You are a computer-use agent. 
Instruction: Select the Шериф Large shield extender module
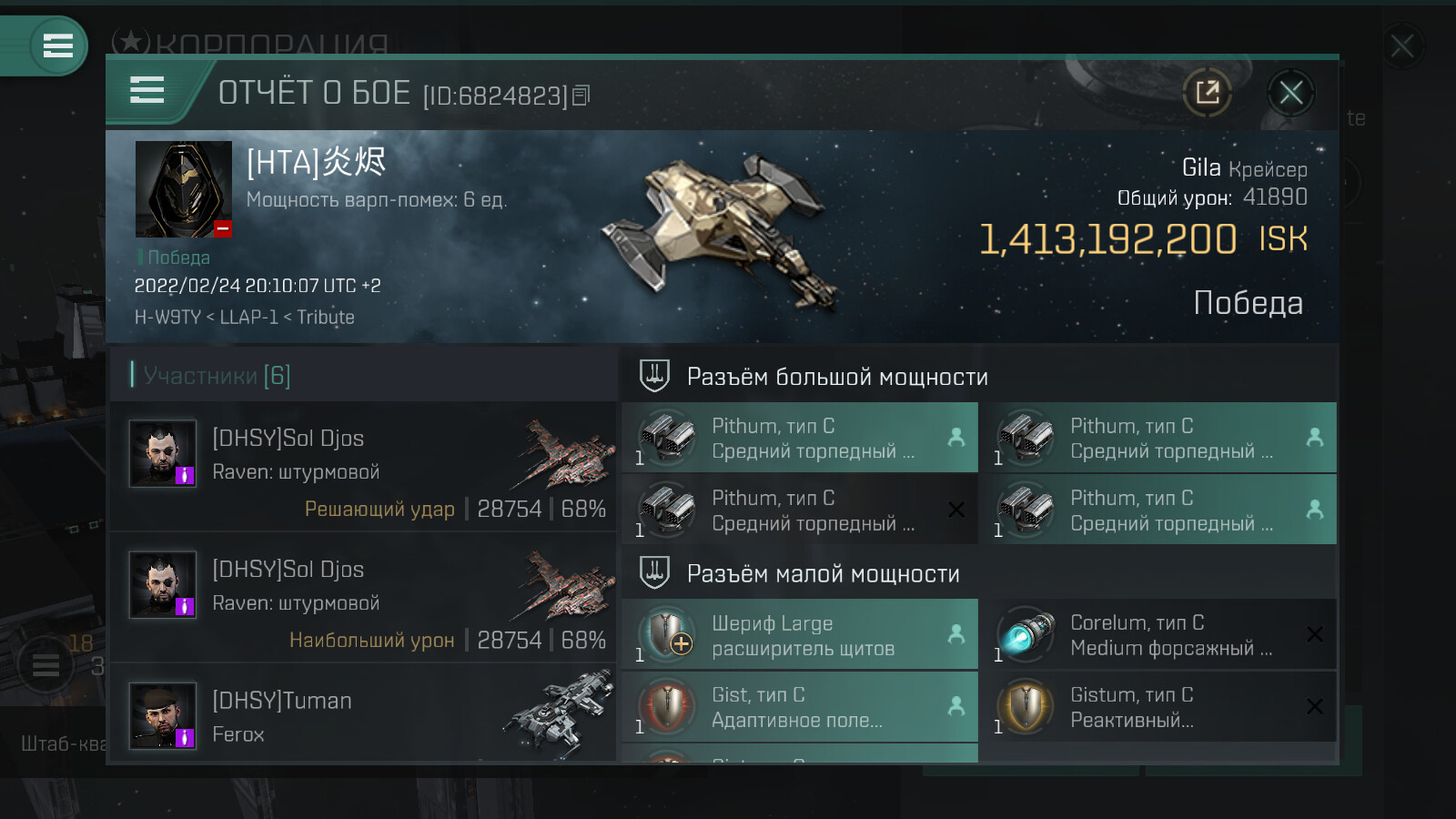click(800, 635)
